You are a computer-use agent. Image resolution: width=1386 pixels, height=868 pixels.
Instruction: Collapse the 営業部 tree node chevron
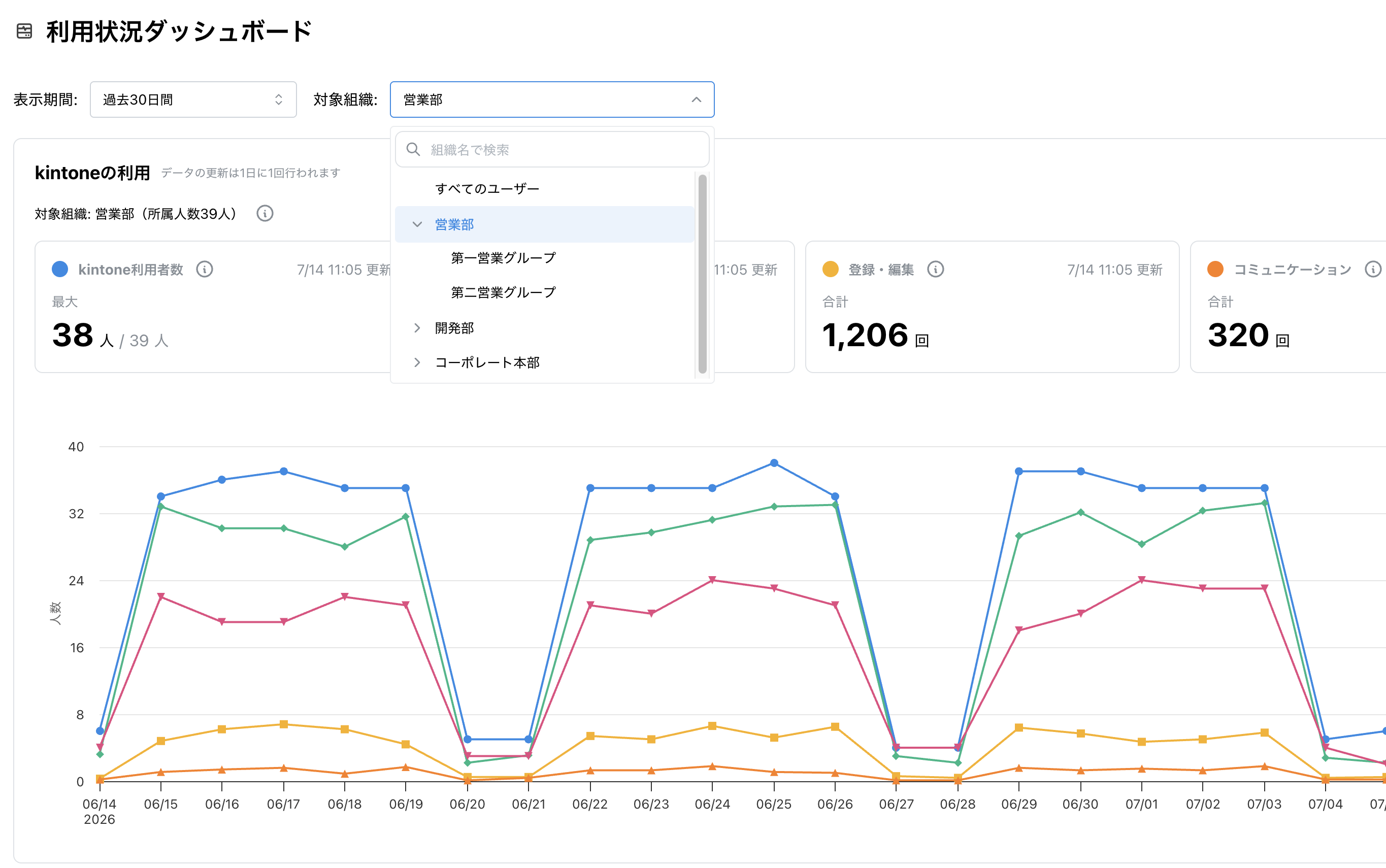(417, 224)
